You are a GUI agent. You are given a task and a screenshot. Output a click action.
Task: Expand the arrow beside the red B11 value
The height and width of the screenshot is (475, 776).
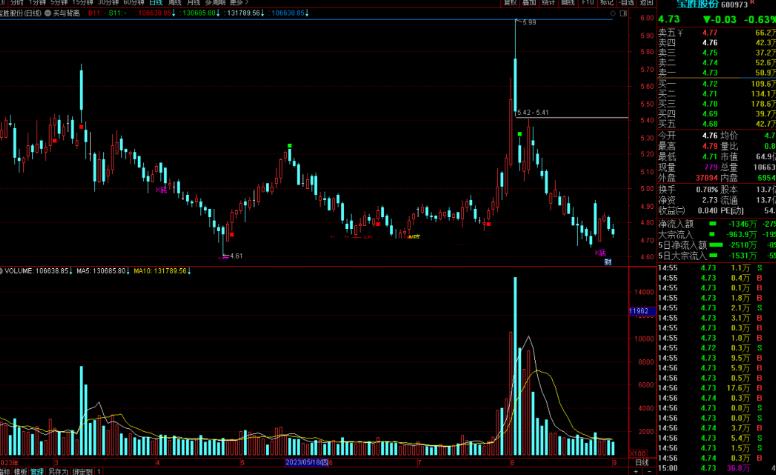tap(173, 13)
